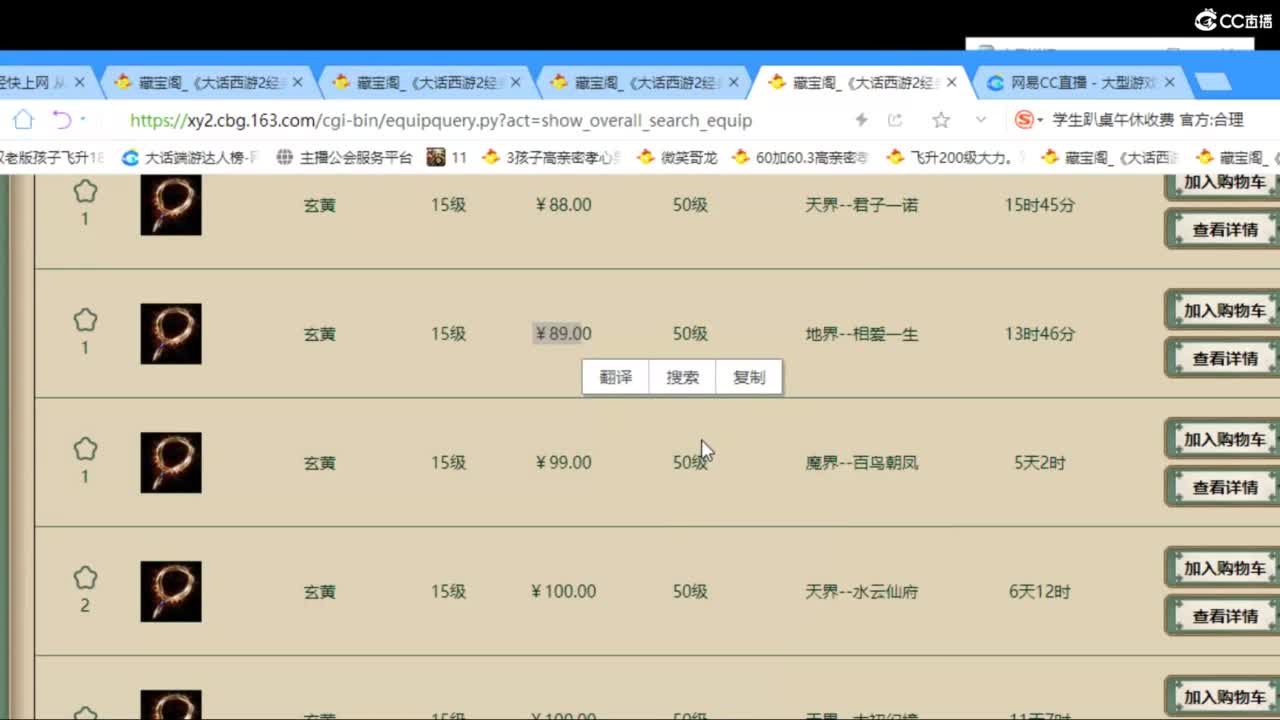The width and height of the screenshot is (1280, 720).
Task: Choose 翻译 in the selection popup
Action: point(616,377)
